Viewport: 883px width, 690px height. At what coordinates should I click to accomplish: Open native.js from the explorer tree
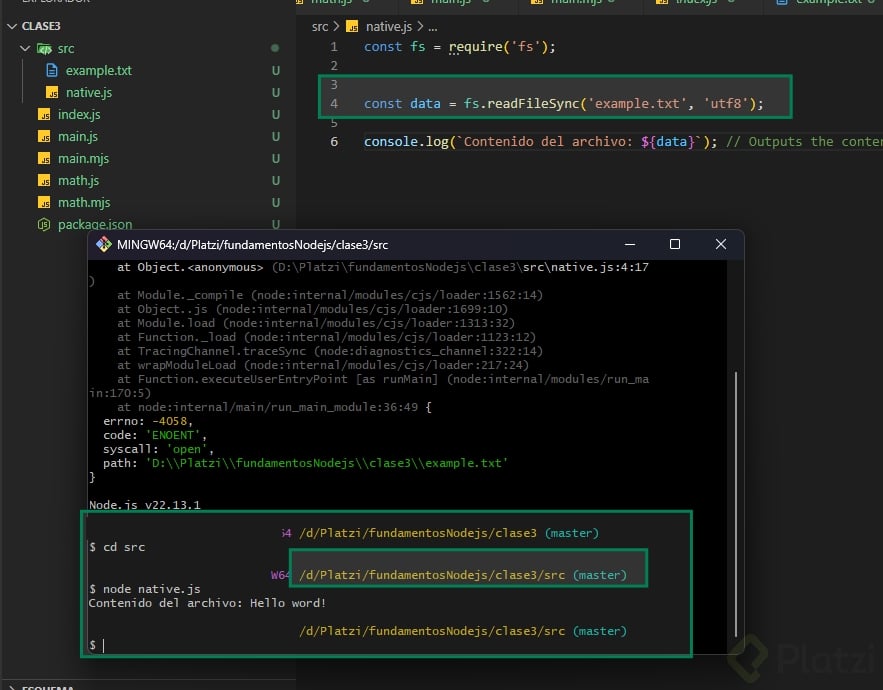pos(88,93)
